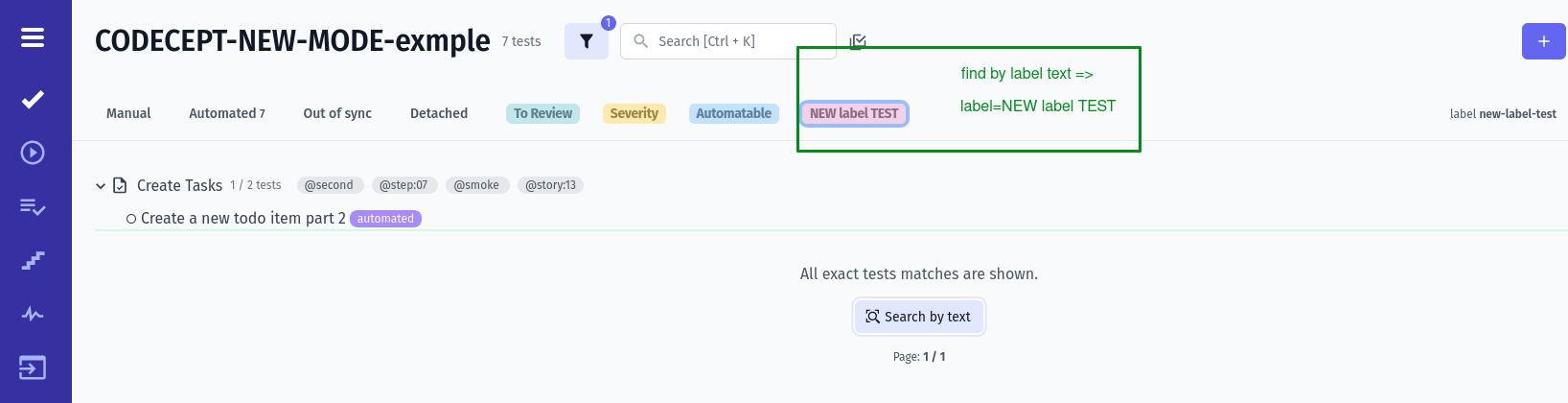Open test Create a new todo item part 2

click(x=242, y=219)
